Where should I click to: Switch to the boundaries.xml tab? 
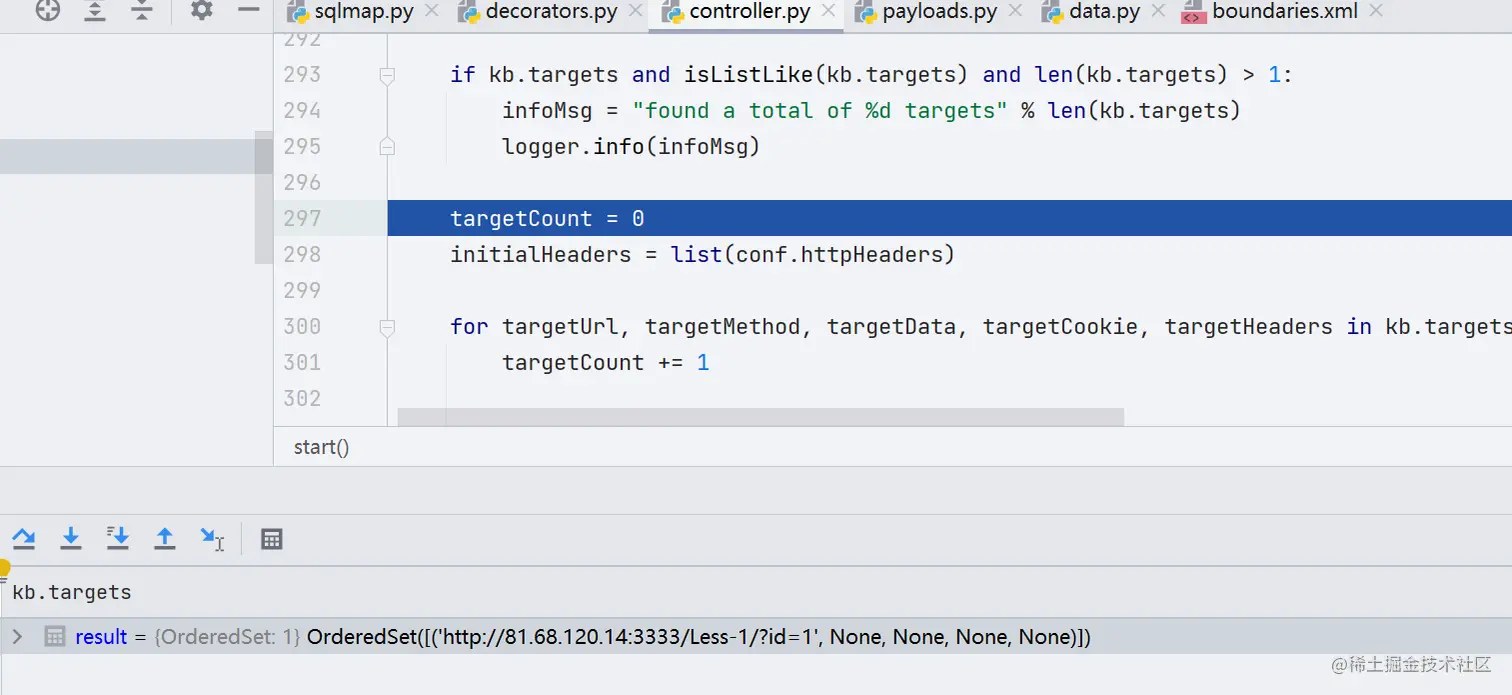click(1285, 12)
